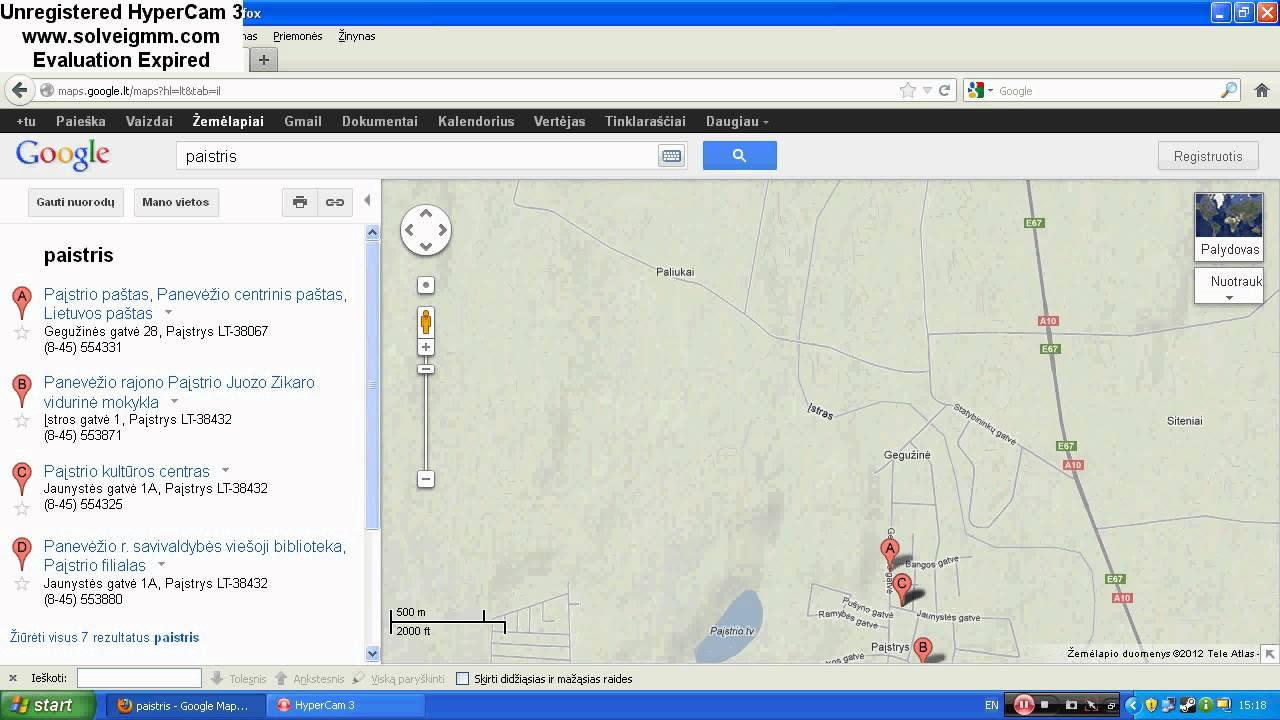The image size is (1280, 720).
Task: Open the Firefox Priemonės menu
Action: (298, 36)
